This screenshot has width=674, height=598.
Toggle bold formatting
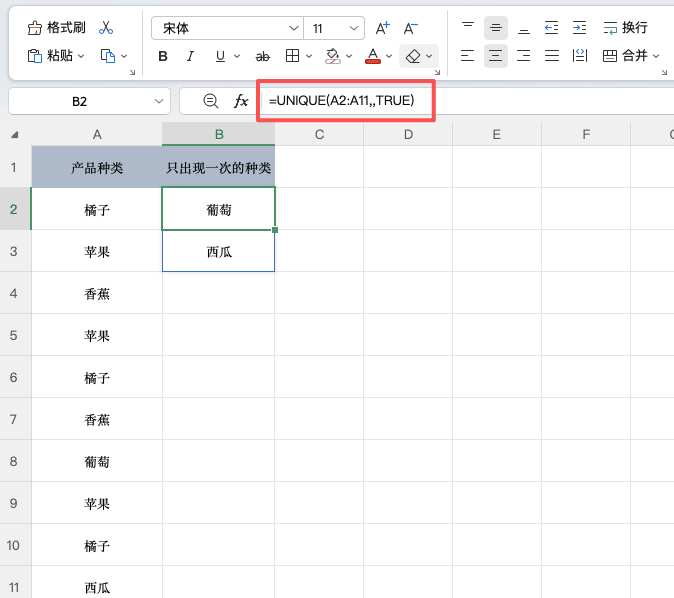tap(163, 56)
